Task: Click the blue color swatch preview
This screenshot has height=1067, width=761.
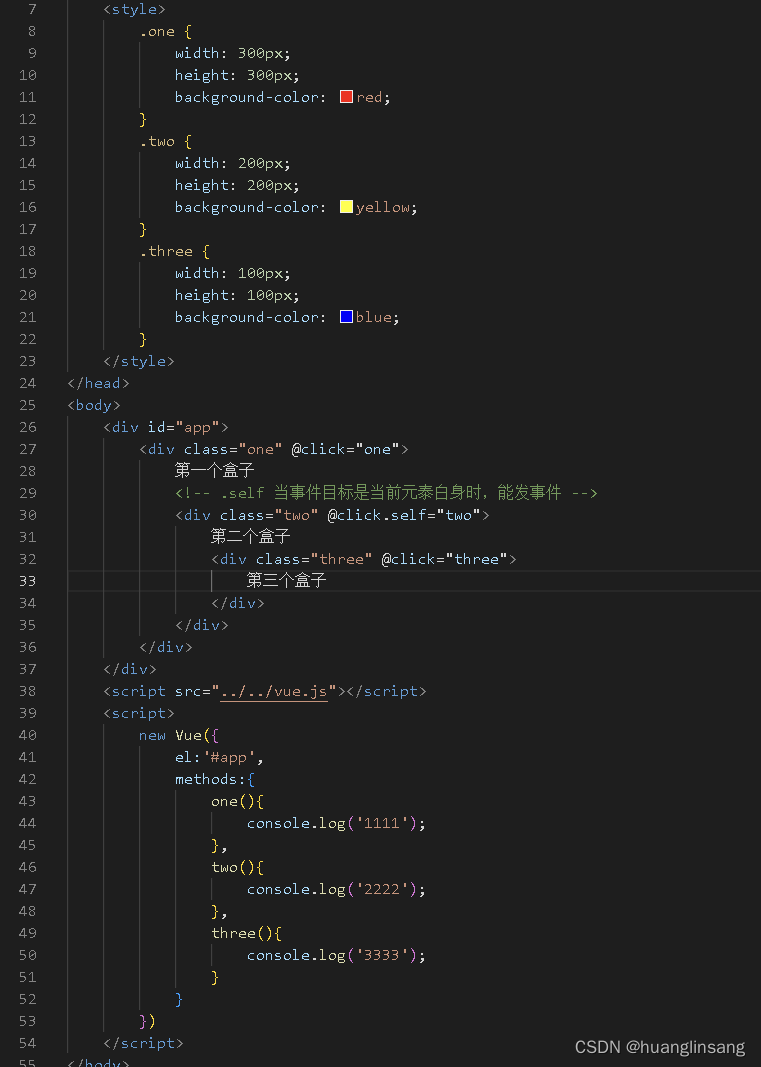Action: pos(346,316)
